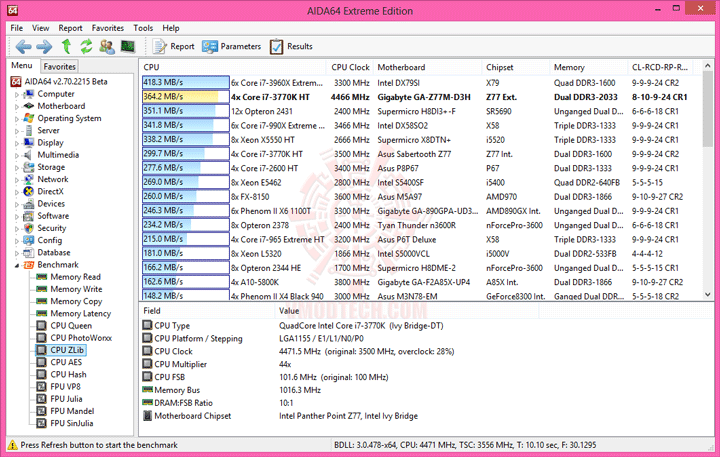Image resolution: width=720 pixels, height=457 pixels.
Task: Go forward with the blue right arrow
Action: click(x=44, y=46)
